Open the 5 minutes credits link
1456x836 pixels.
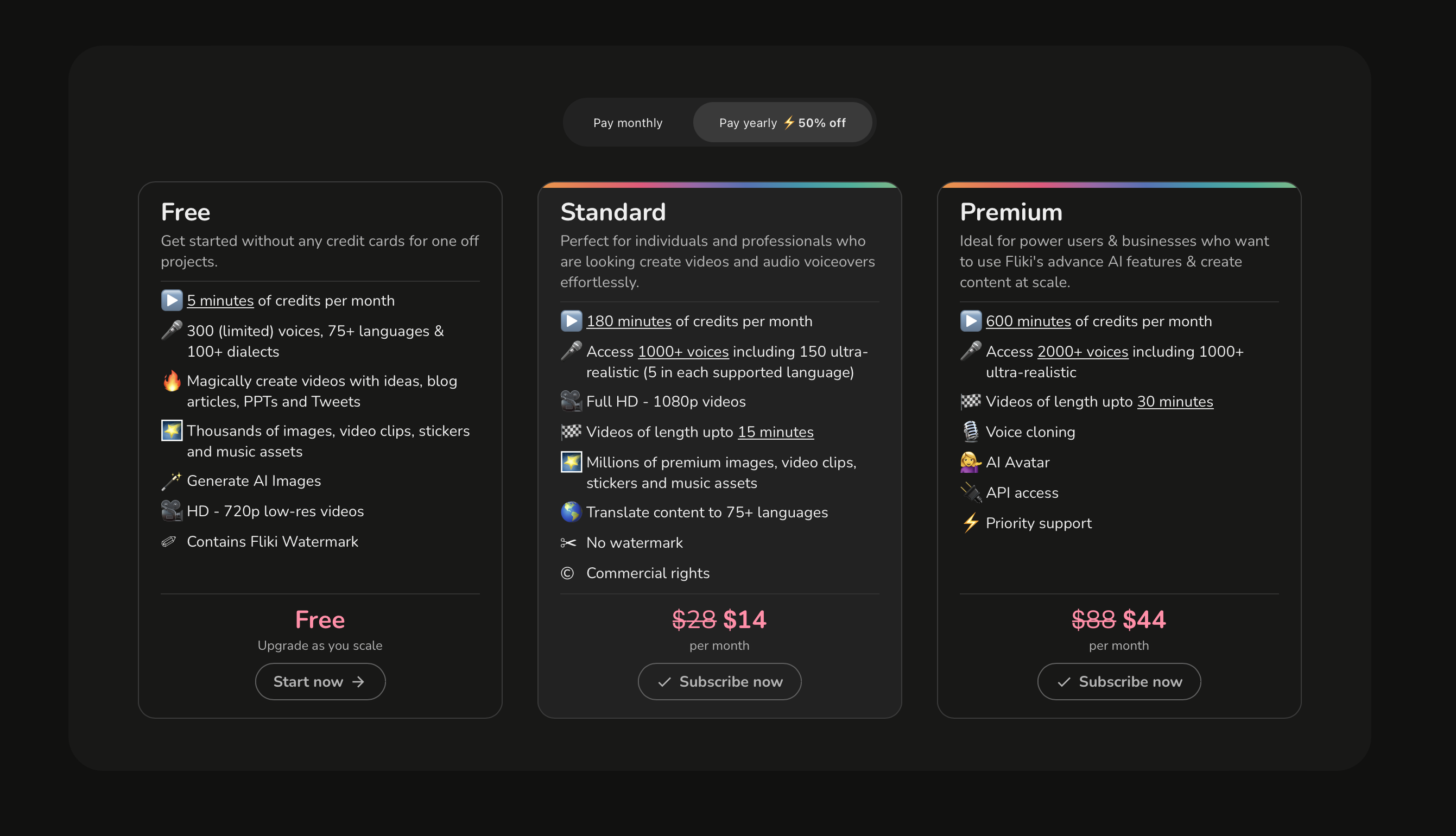(220, 301)
